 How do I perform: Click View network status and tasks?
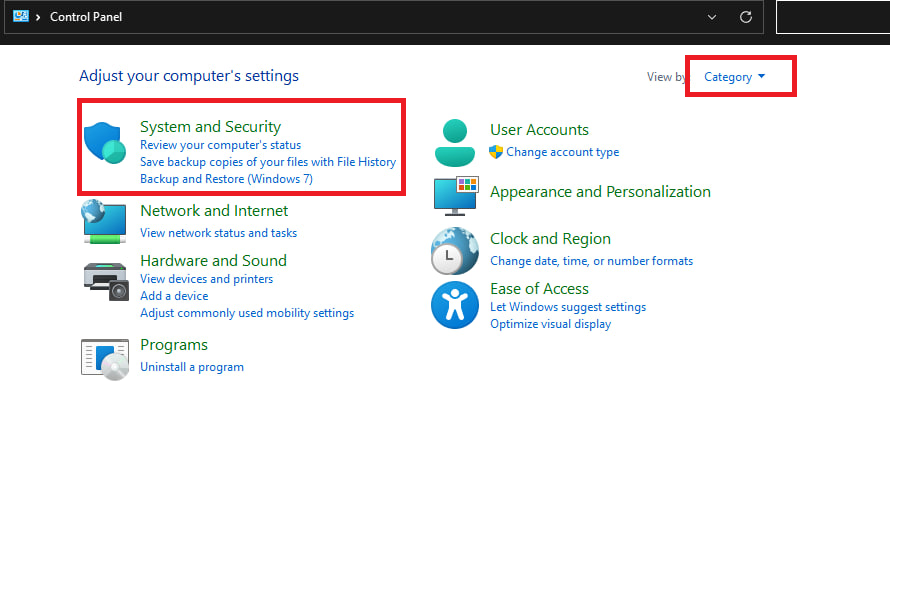218,233
